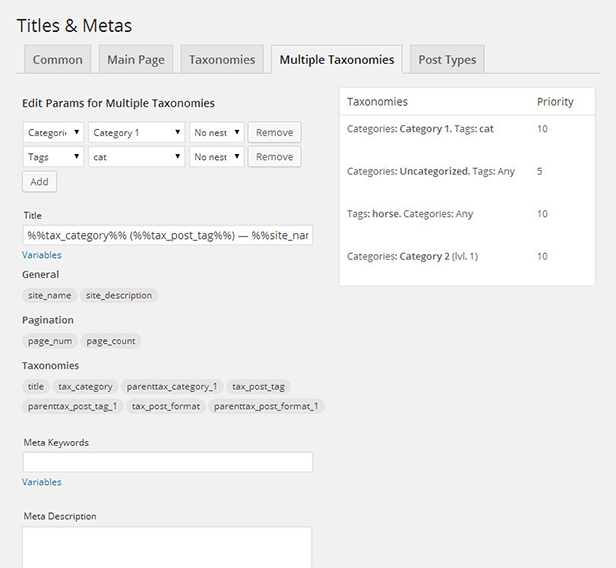Click the Add button

point(39,182)
